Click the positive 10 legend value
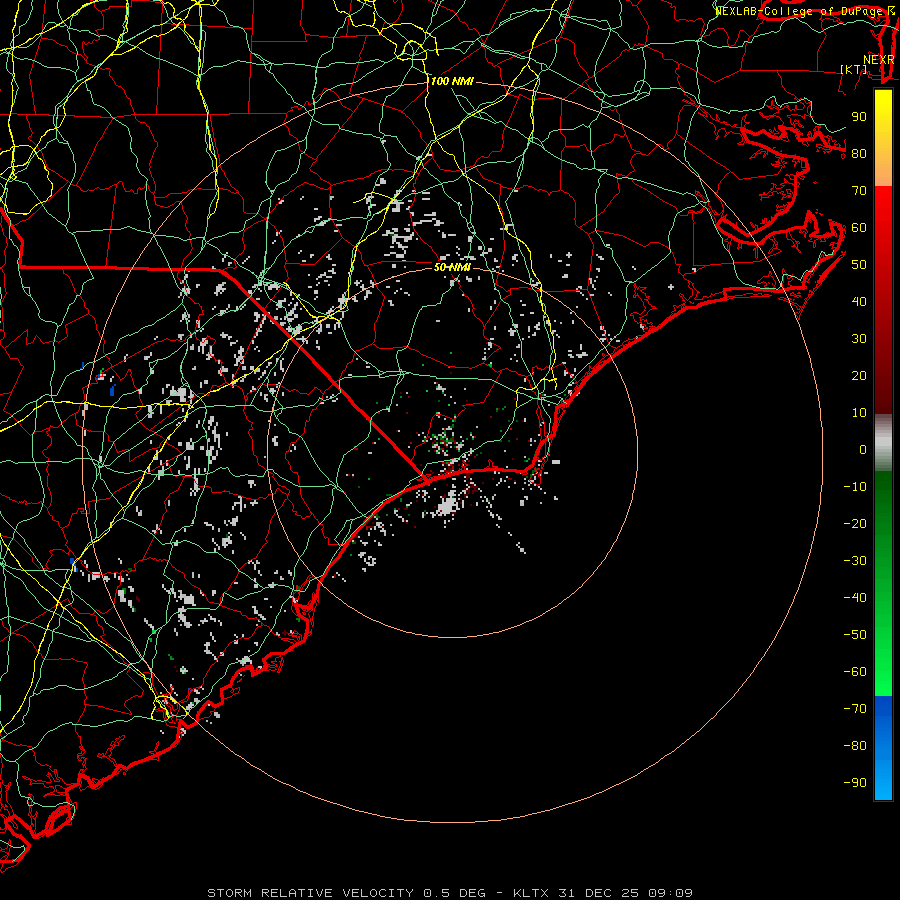The height and width of the screenshot is (900, 900). point(859,413)
